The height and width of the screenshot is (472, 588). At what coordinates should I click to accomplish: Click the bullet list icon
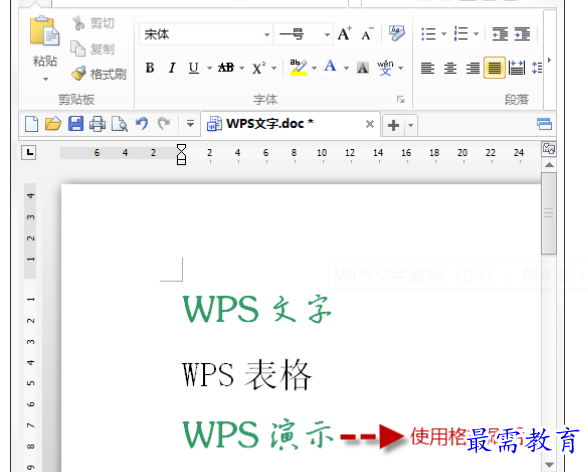pos(428,34)
